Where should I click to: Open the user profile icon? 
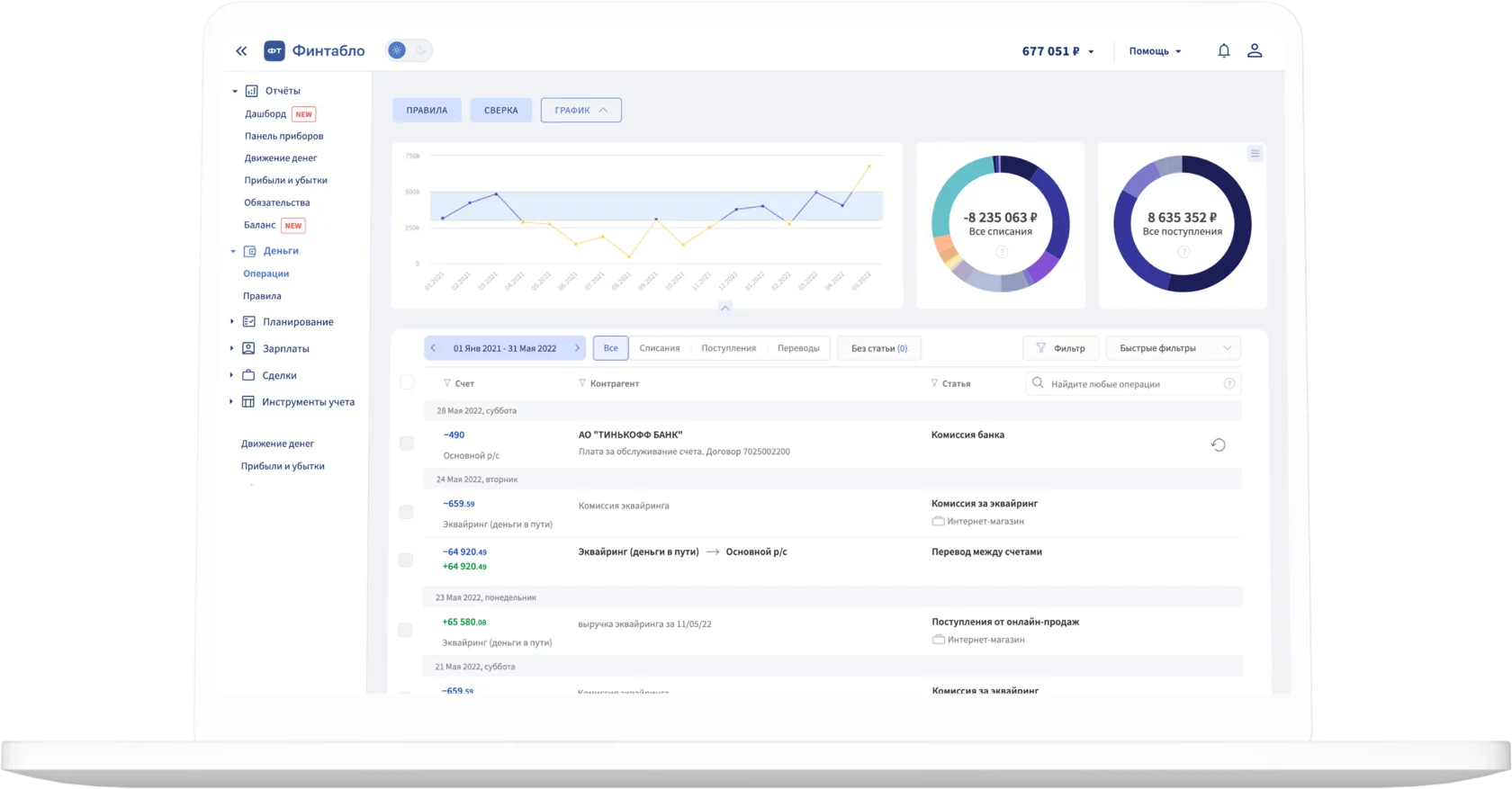1254,51
